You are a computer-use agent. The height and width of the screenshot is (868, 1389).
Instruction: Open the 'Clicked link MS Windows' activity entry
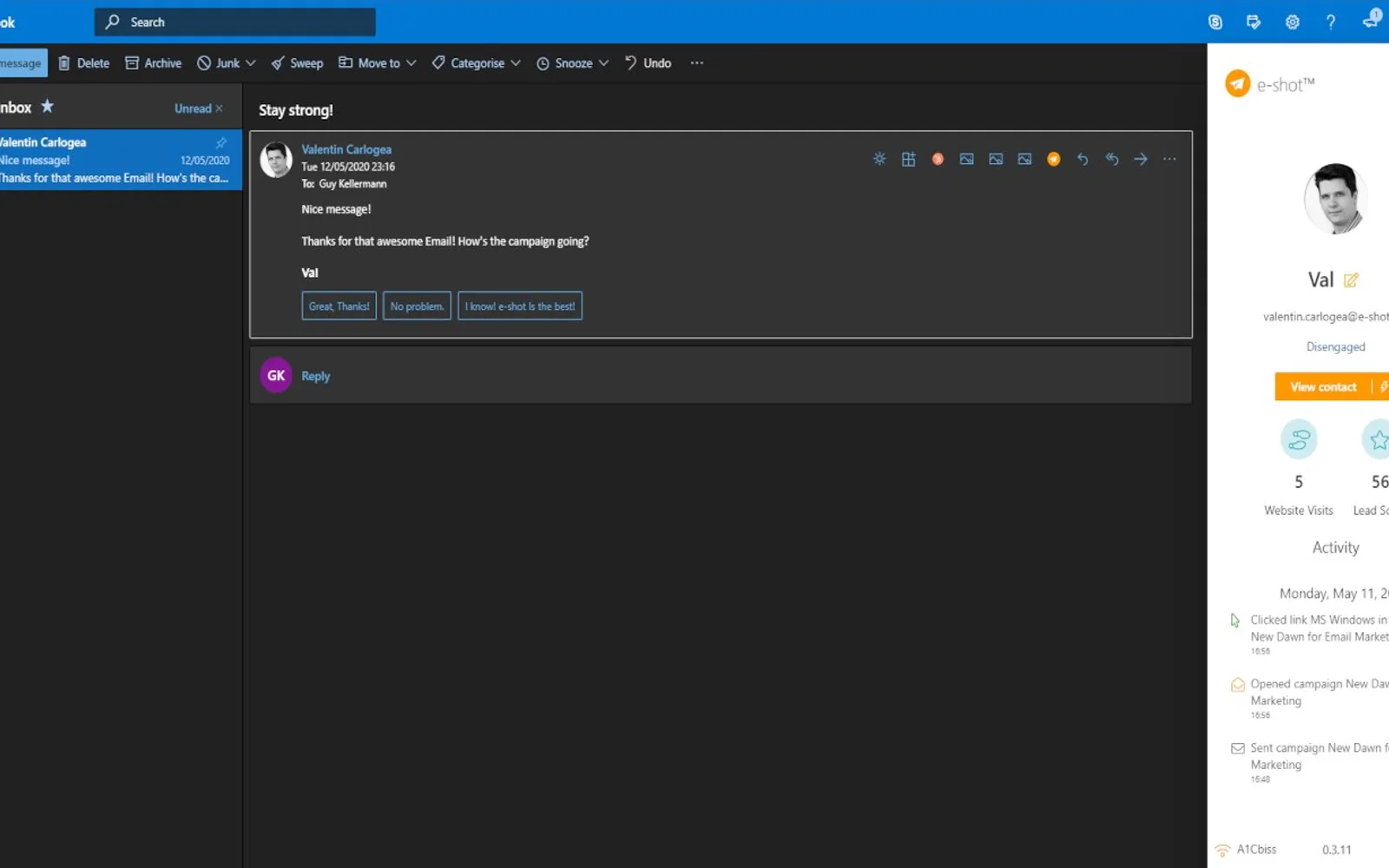pos(1311,635)
